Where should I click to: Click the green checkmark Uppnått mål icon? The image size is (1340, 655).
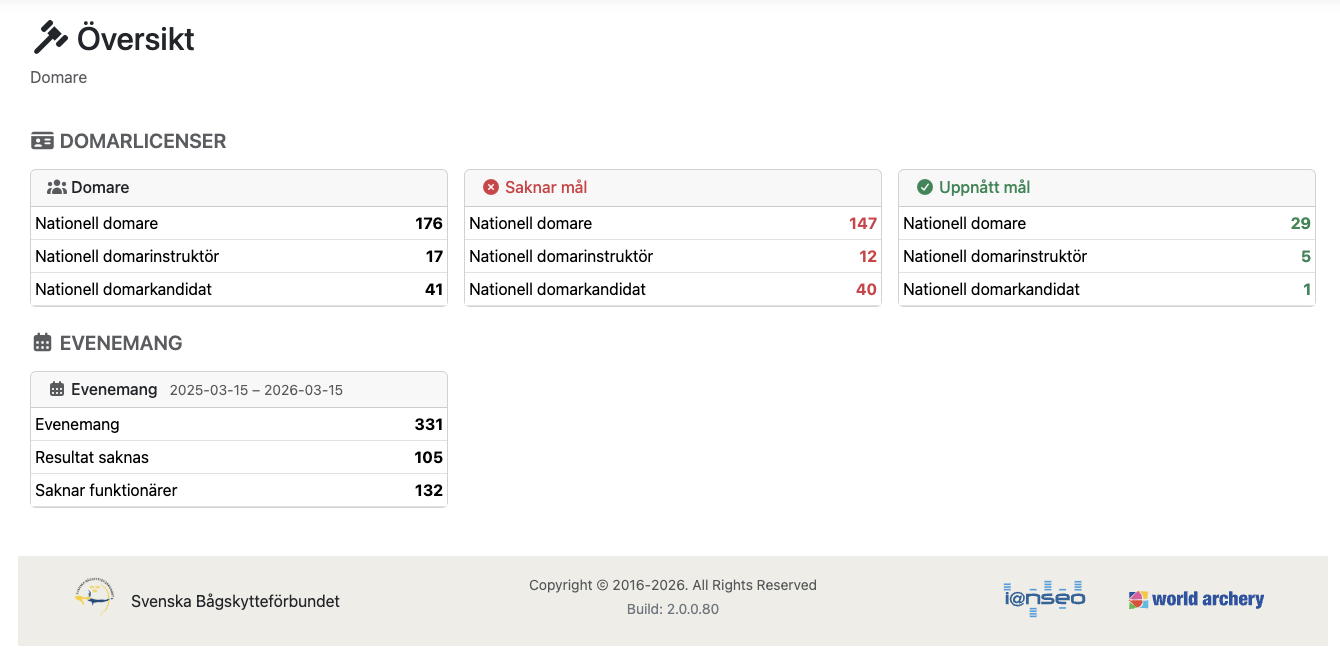[x=925, y=187]
